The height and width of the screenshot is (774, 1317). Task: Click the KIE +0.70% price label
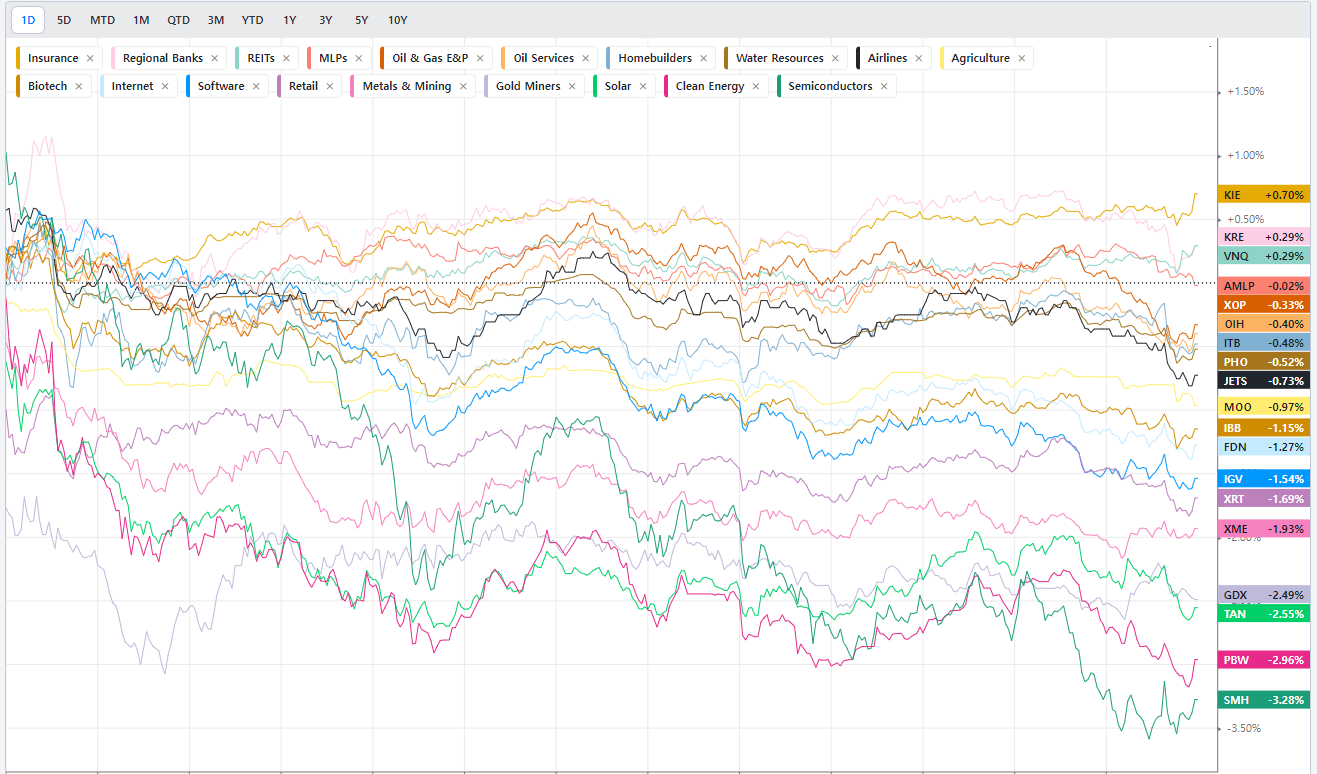pos(1263,195)
